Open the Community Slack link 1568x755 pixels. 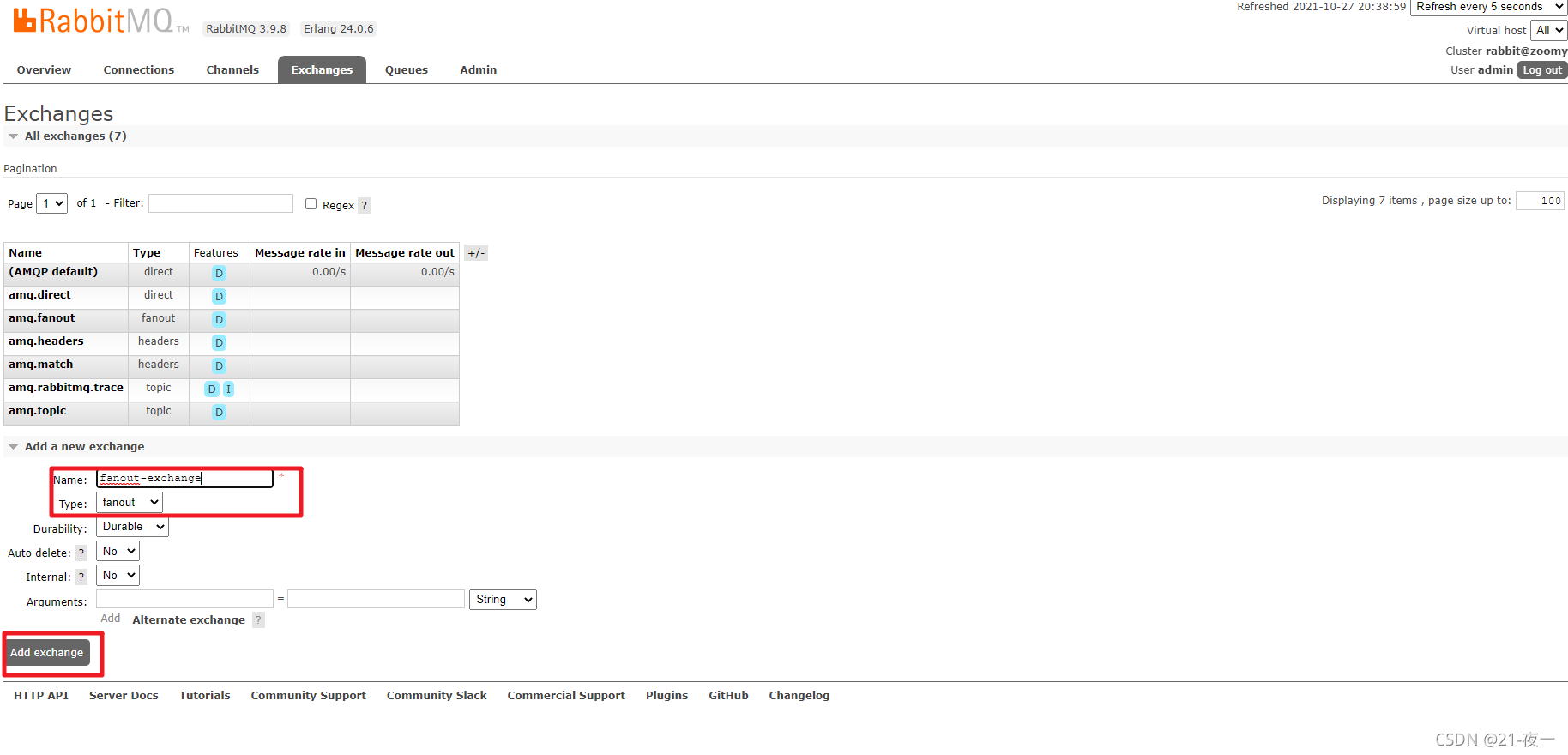(x=437, y=696)
